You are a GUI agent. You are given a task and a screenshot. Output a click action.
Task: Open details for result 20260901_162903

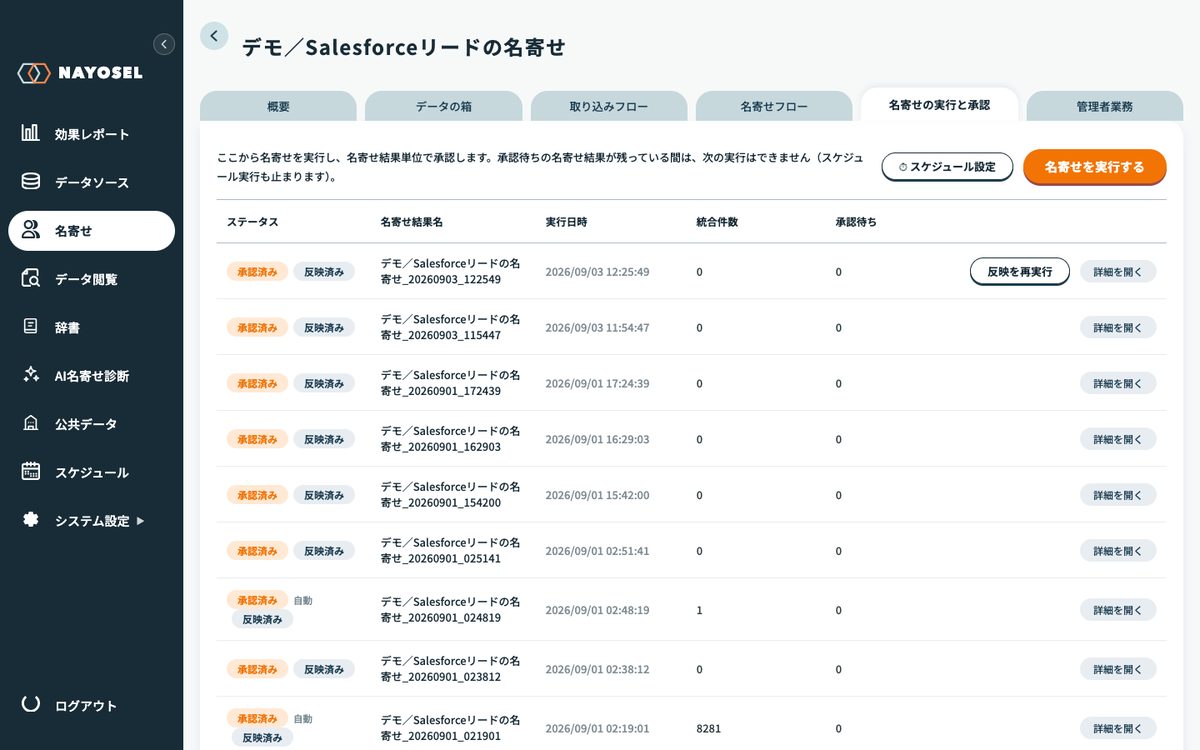tap(1118, 439)
